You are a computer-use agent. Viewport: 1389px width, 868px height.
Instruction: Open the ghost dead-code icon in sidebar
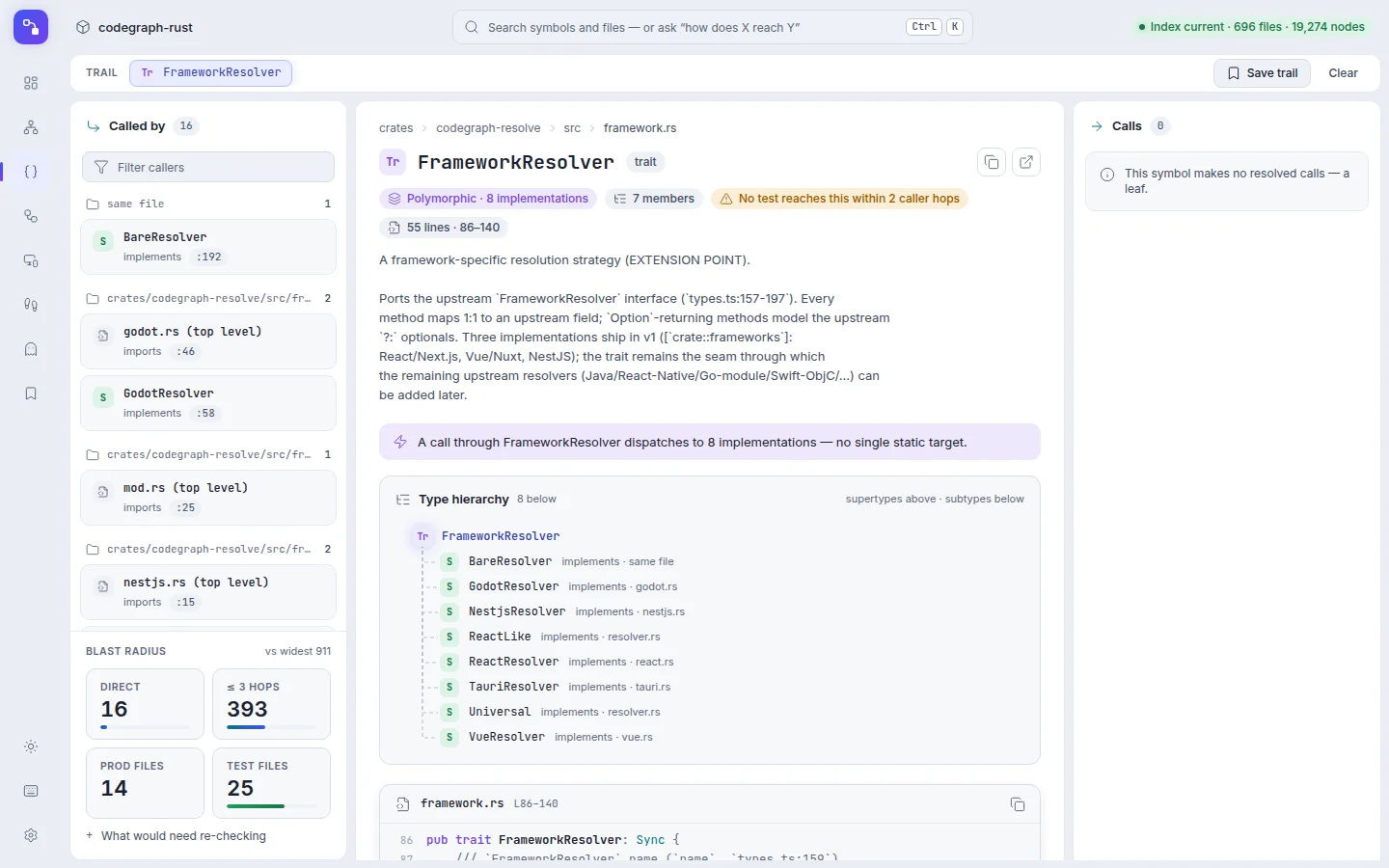(x=31, y=349)
